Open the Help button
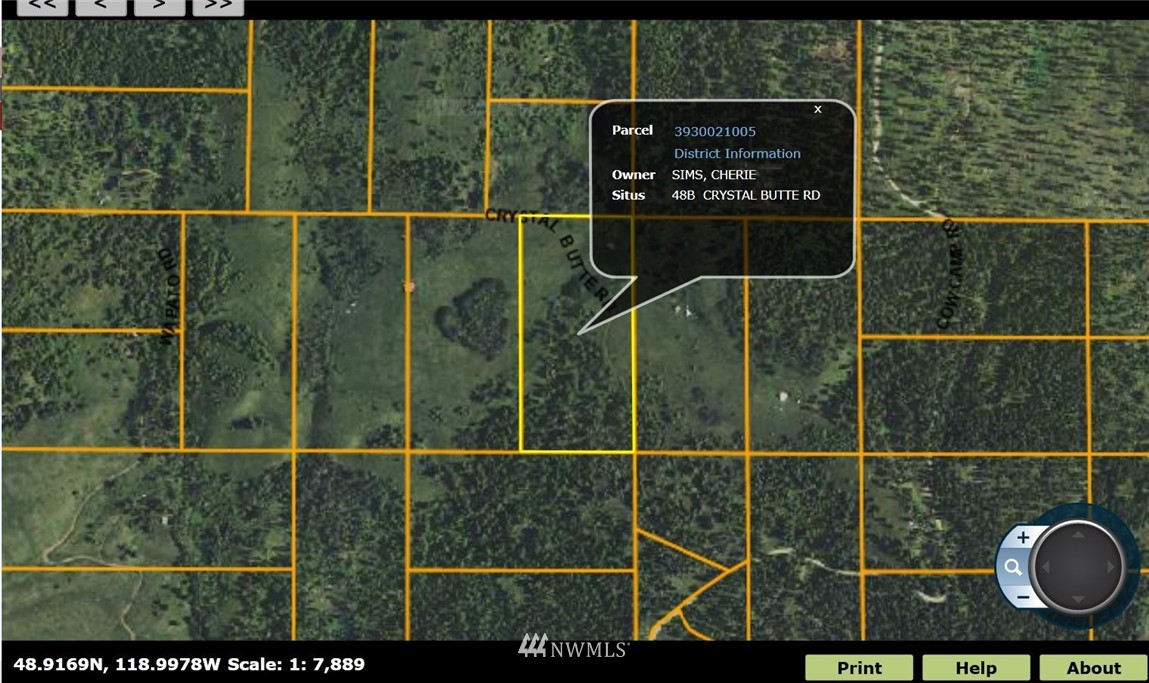Viewport: 1149px width, 683px height. point(976,668)
